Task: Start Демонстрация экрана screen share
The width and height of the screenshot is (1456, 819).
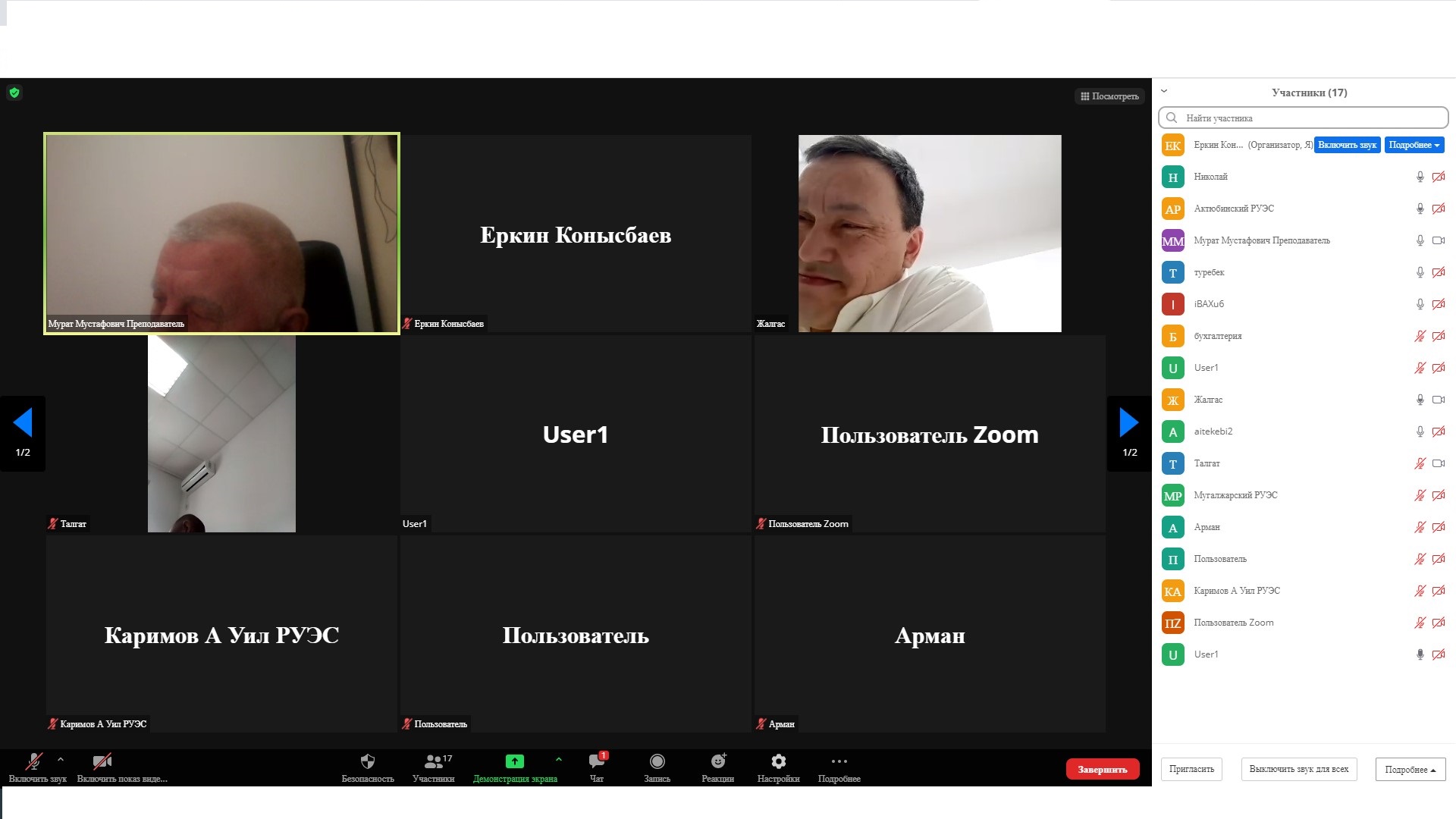Action: tap(515, 767)
